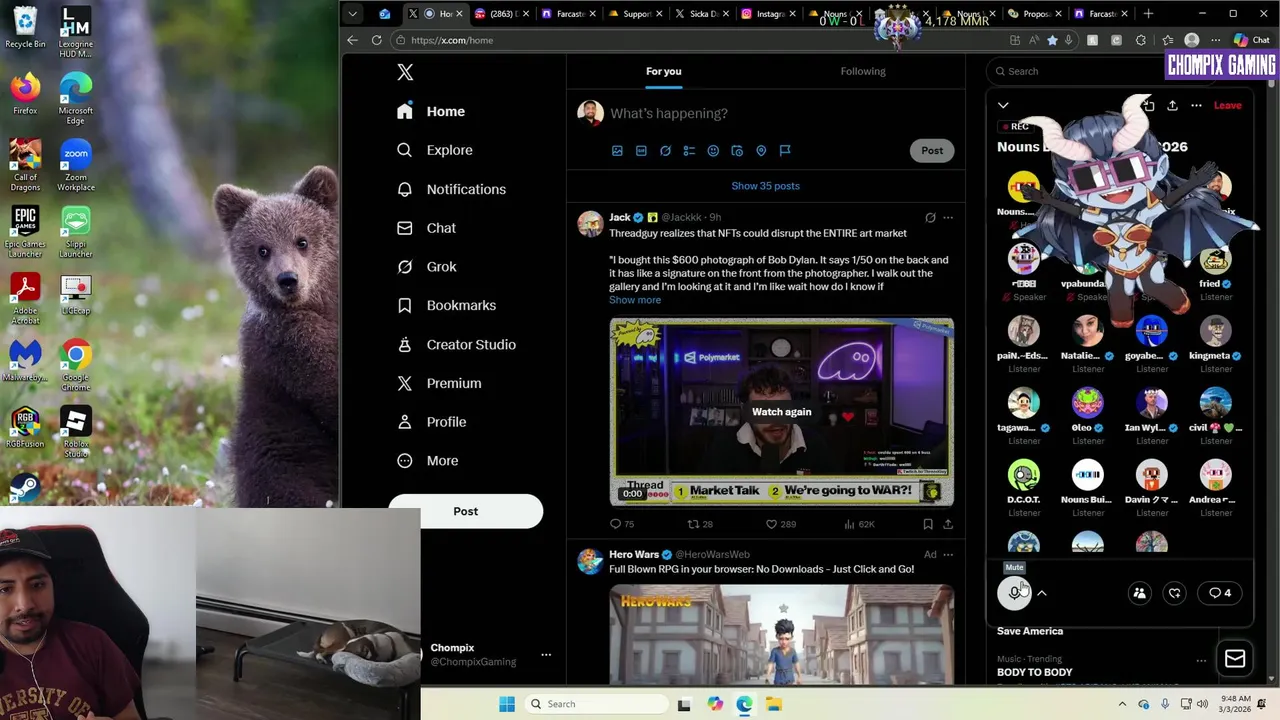Open the emoji picker in composer

[713, 151]
